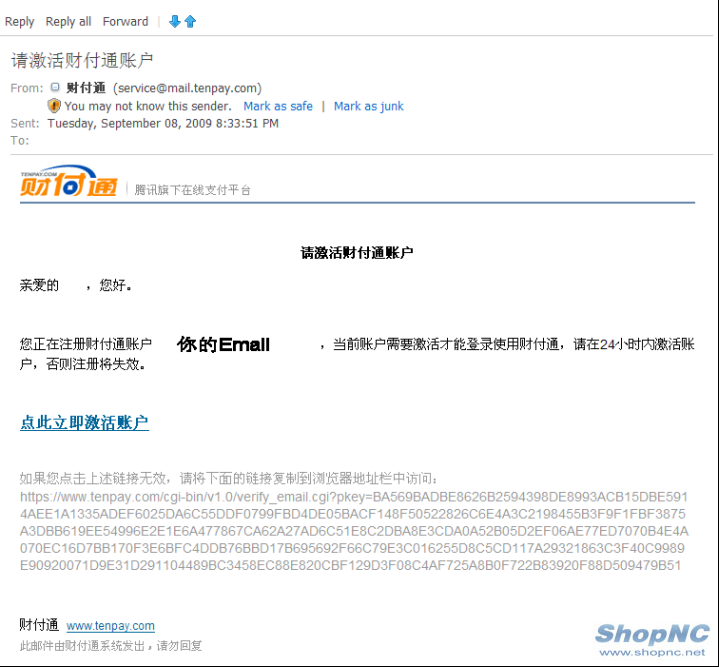Click sender address service@mail.tenpay.com

(x=188, y=88)
